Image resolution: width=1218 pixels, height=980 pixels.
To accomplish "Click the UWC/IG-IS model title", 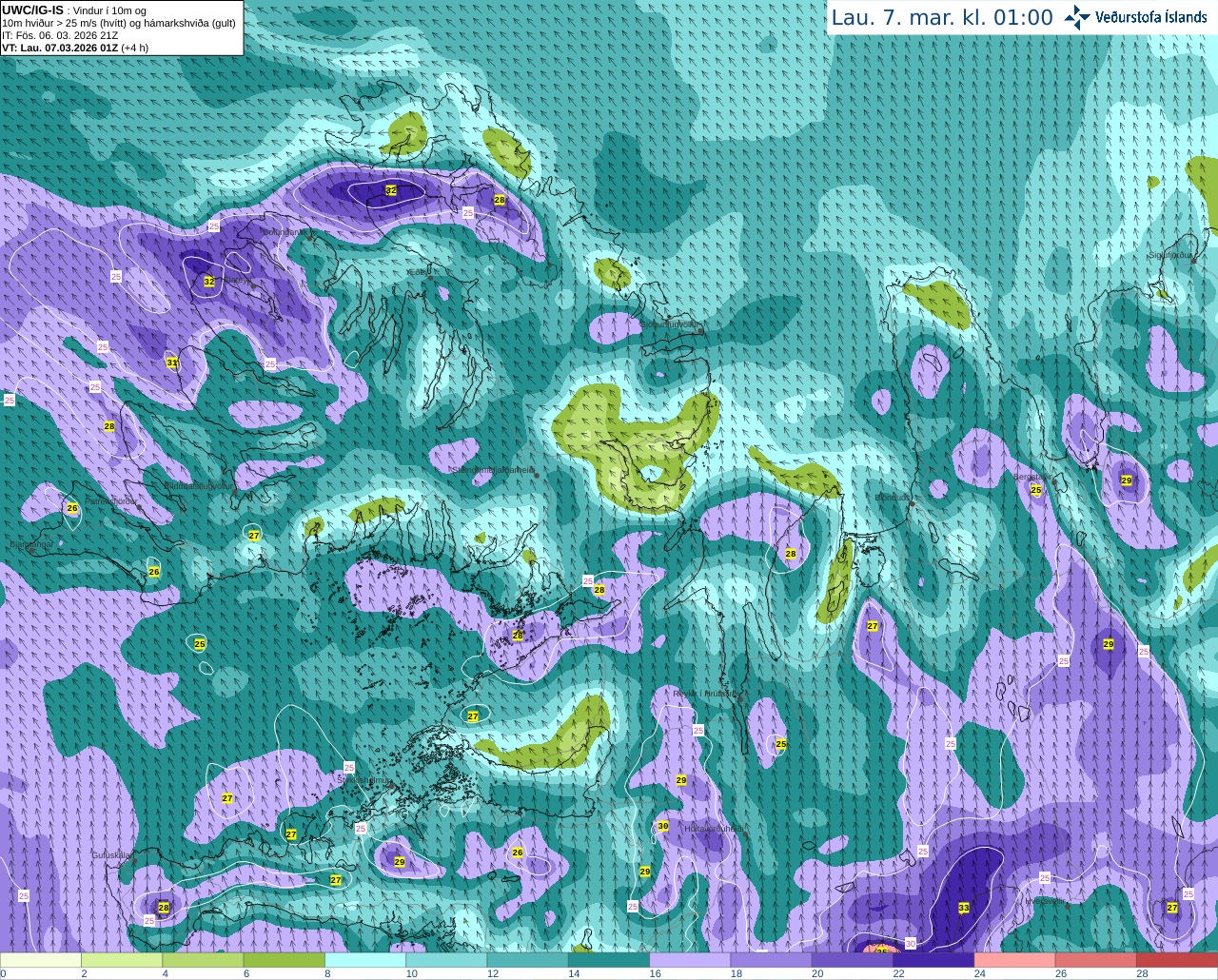I will 32,10.
